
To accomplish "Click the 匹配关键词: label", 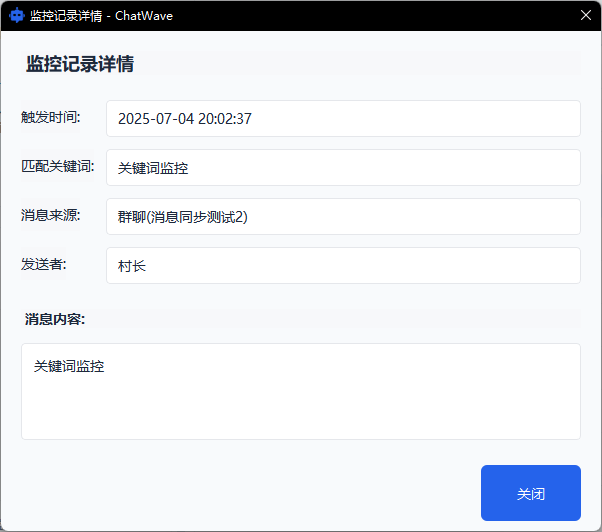I will tap(58, 166).
